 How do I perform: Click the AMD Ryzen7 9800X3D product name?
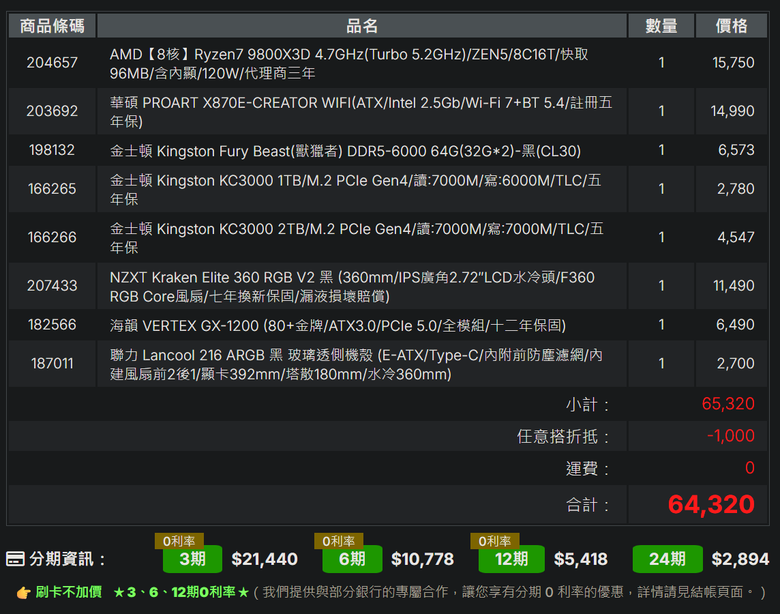coord(349,64)
